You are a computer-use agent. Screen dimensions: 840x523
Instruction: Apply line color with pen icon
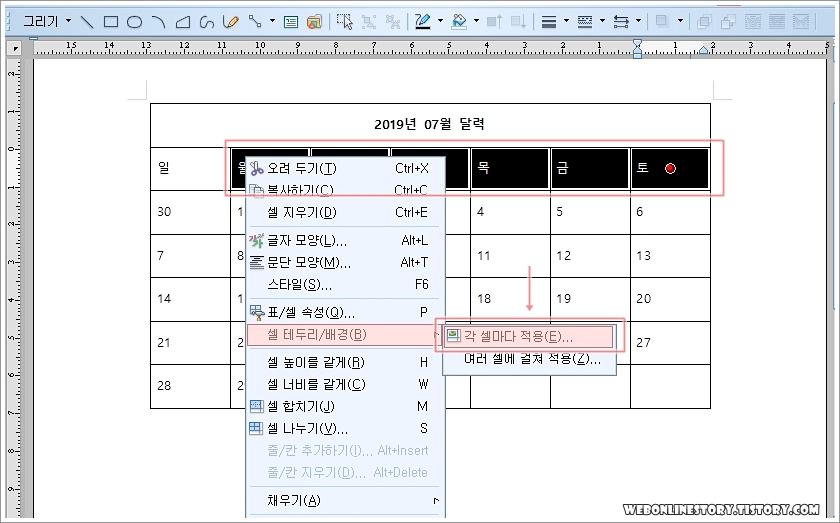(423, 22)
